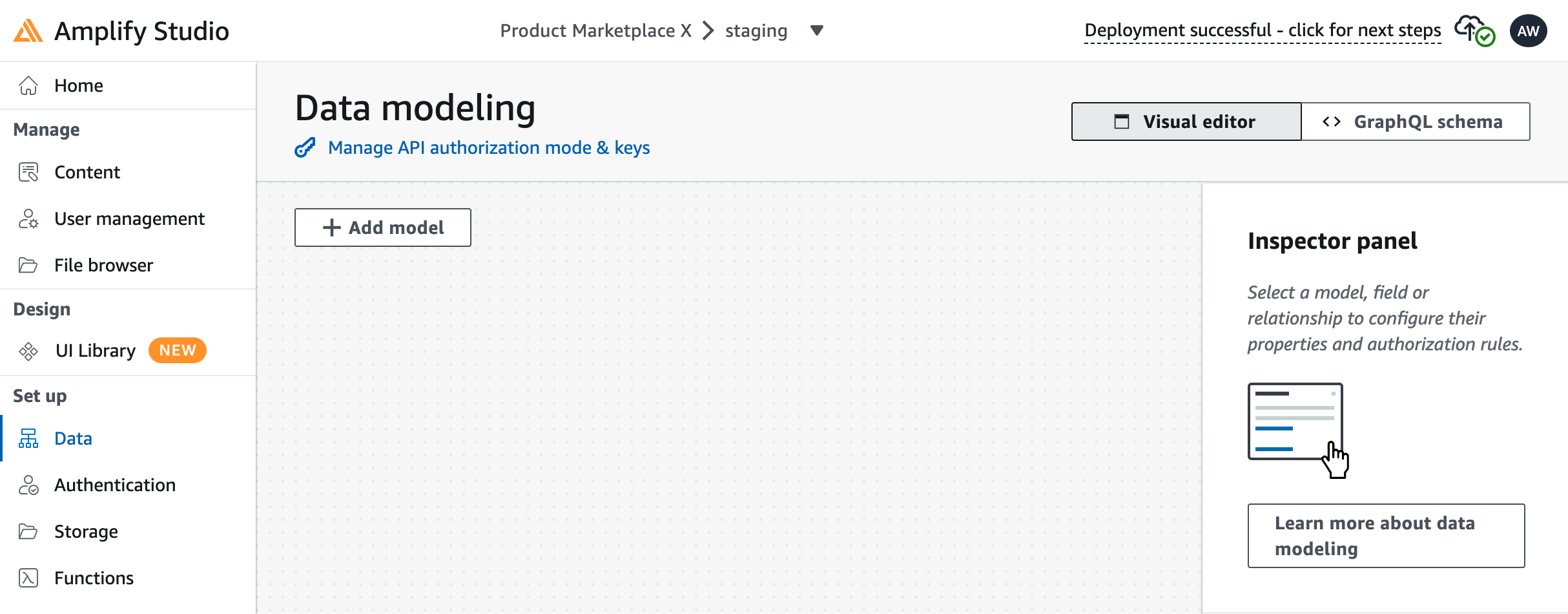This screenshot has width=1568, height=614.
Task: Click the staging environment name
Action: [756, 30]
